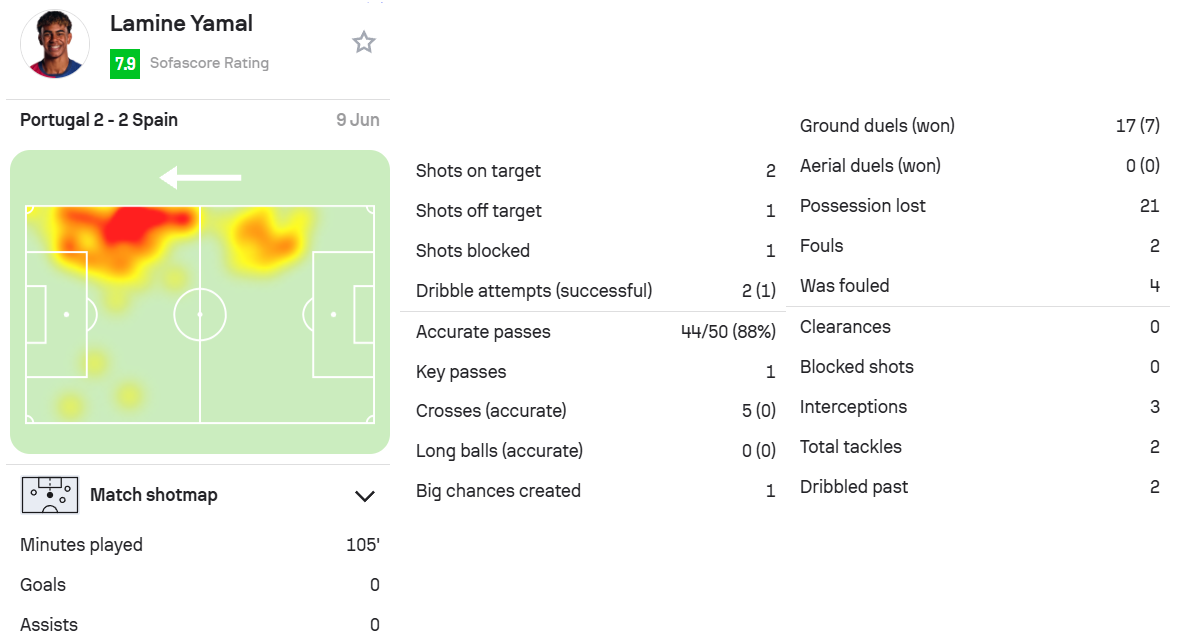Screen dimensions: 1179x641
Task: Select the Interceptions stat row
Action: tap(980, 407)
